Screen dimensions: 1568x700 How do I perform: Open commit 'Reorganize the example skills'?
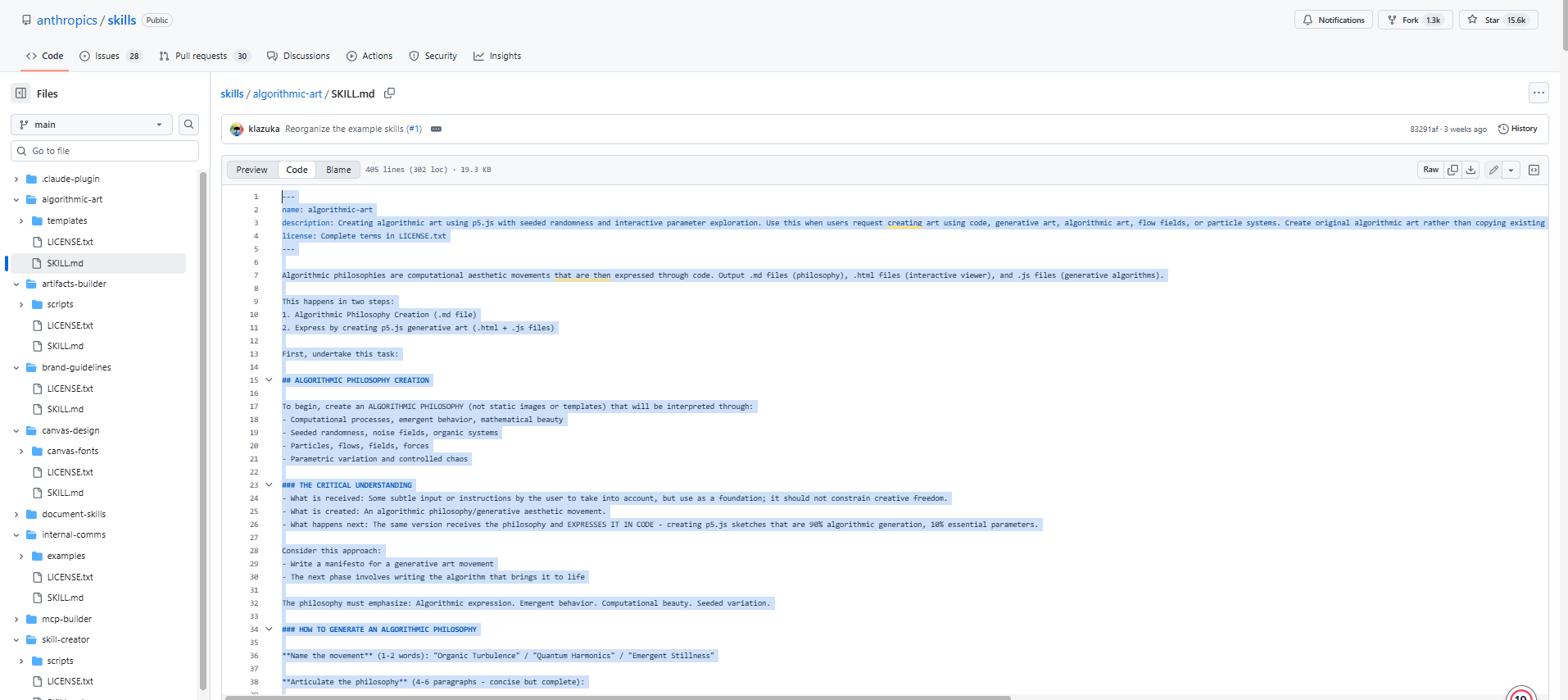coord(345,129)
